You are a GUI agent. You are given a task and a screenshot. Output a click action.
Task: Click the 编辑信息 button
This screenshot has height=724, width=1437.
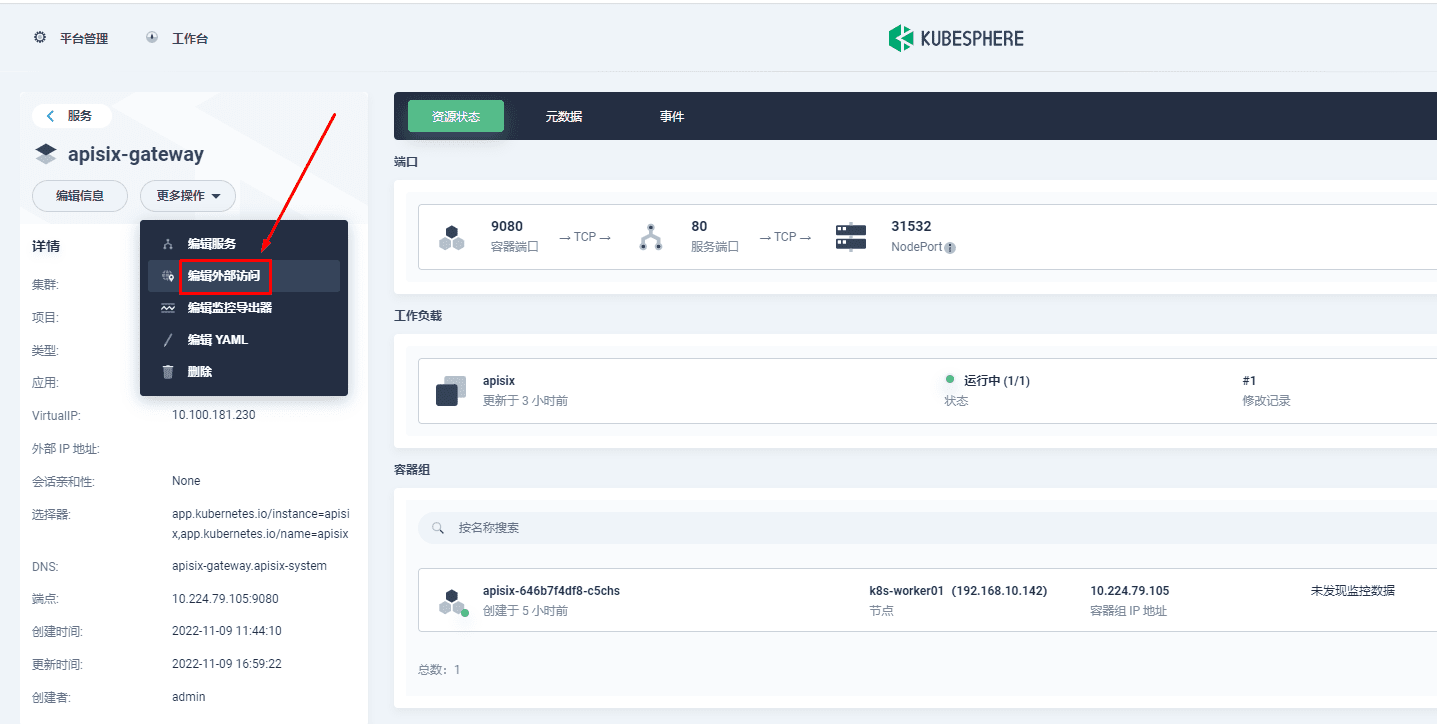click(80, 196)
